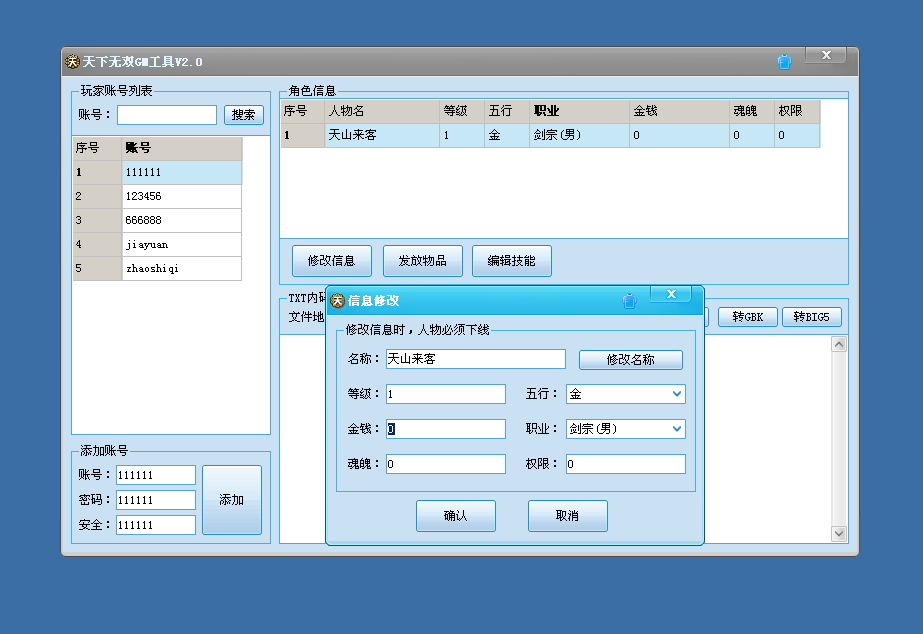
Task: Select account jiayuan in the list
Action: [x=157, y=244]
